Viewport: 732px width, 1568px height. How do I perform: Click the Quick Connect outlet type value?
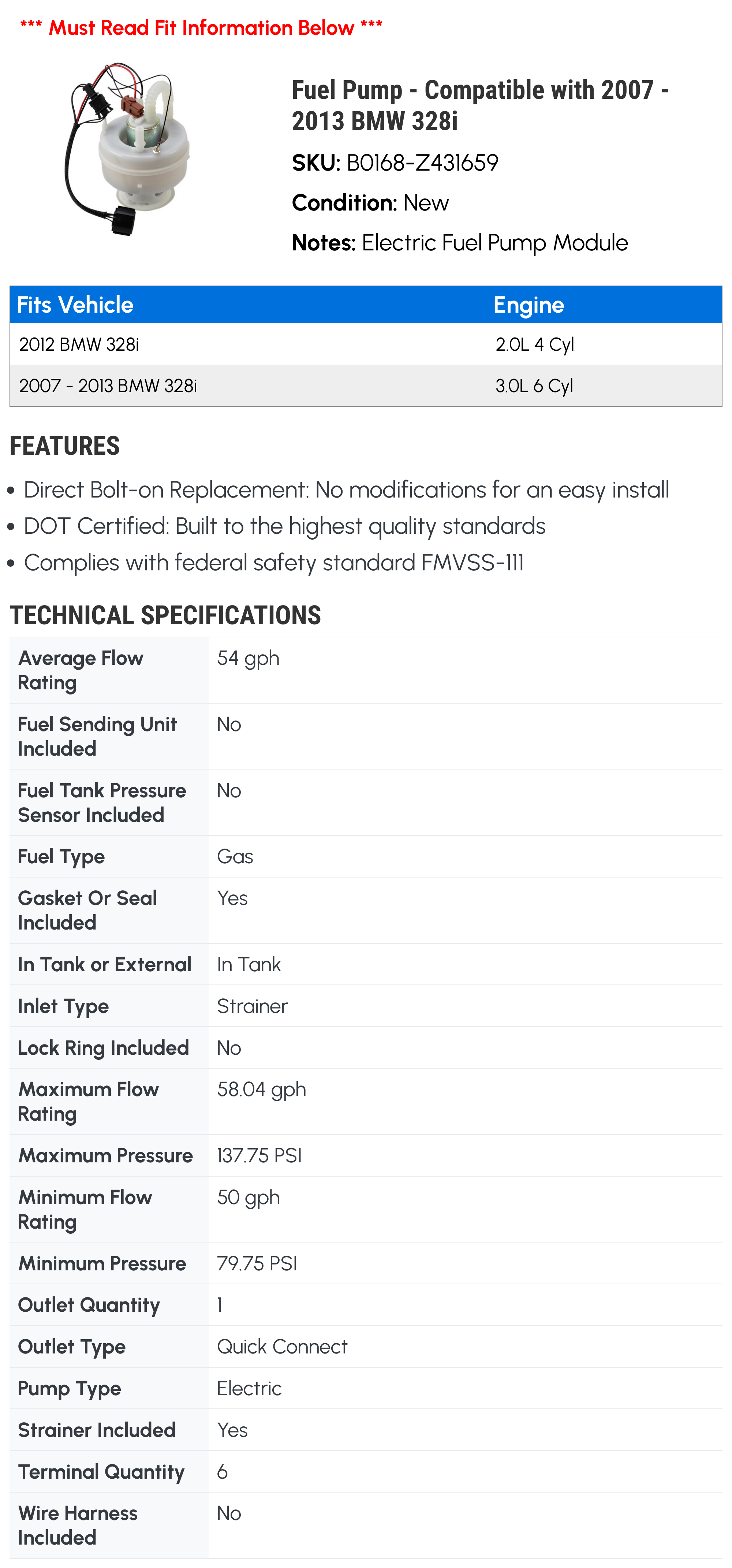click(x=282, y=1347)
